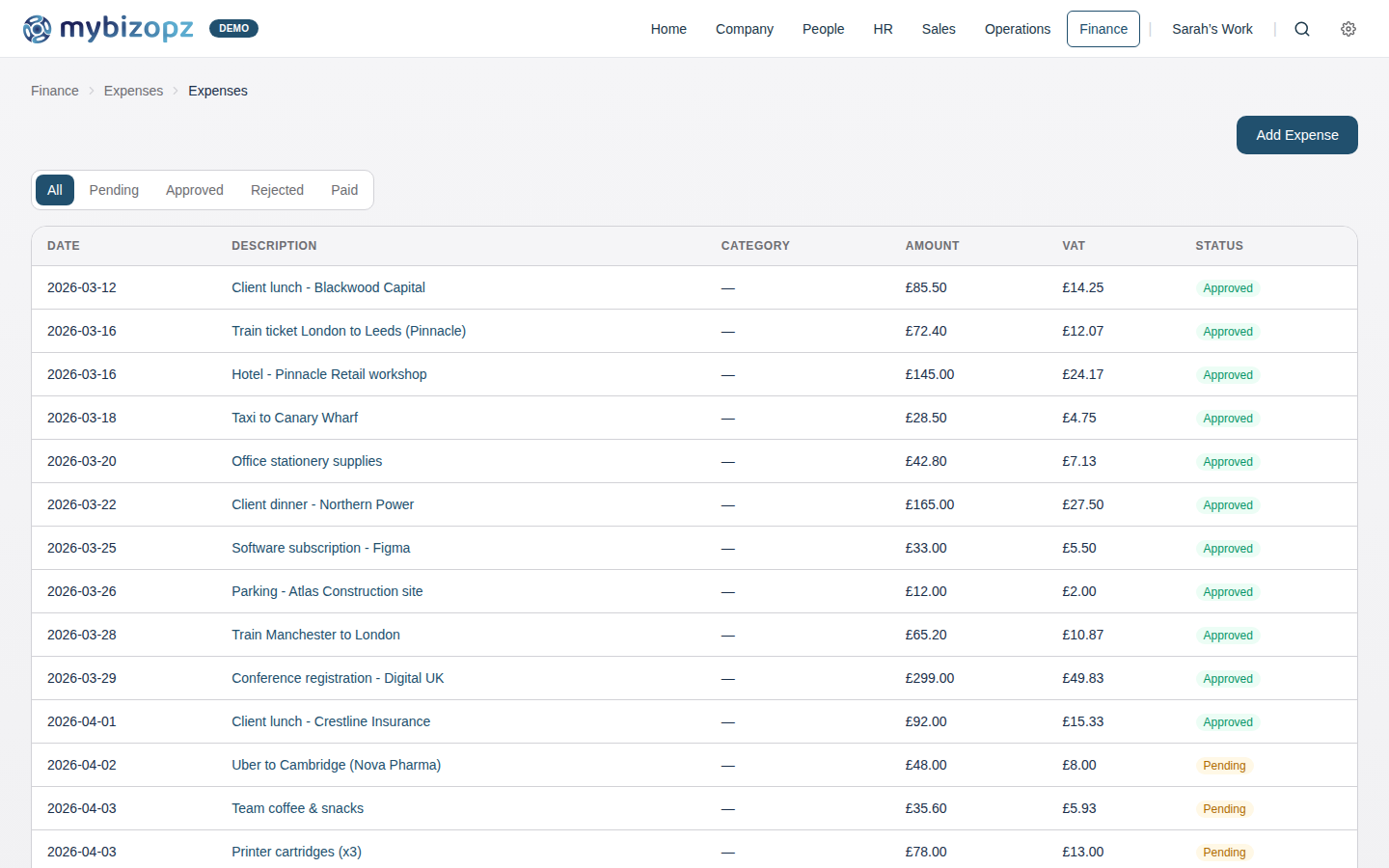The width and height of the screenshot is (1389, 868).
Task: Select the Paid filter tab
Action: coord(344,190)
